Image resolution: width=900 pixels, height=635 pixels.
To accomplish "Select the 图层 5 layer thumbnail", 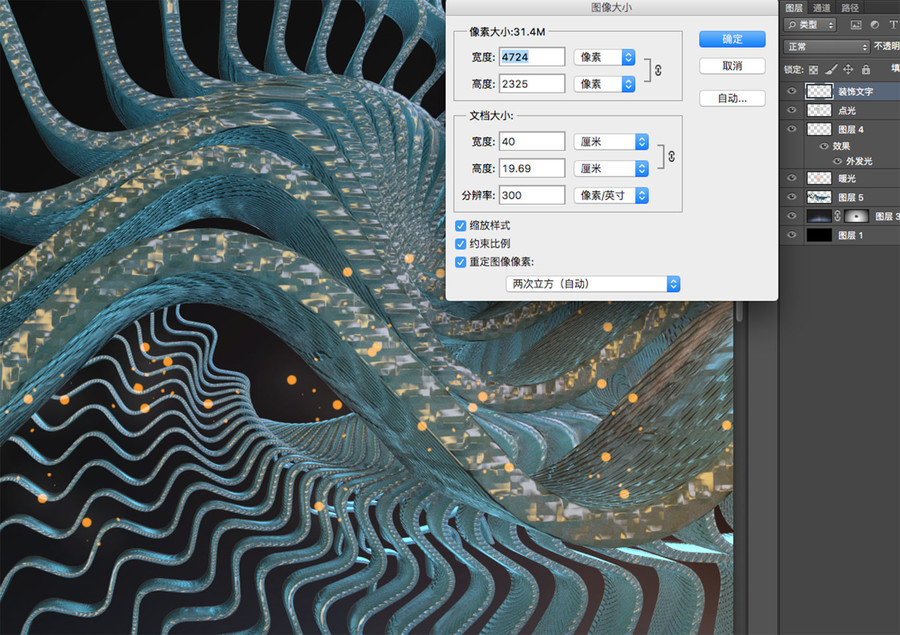I will (x=819, y=197).
